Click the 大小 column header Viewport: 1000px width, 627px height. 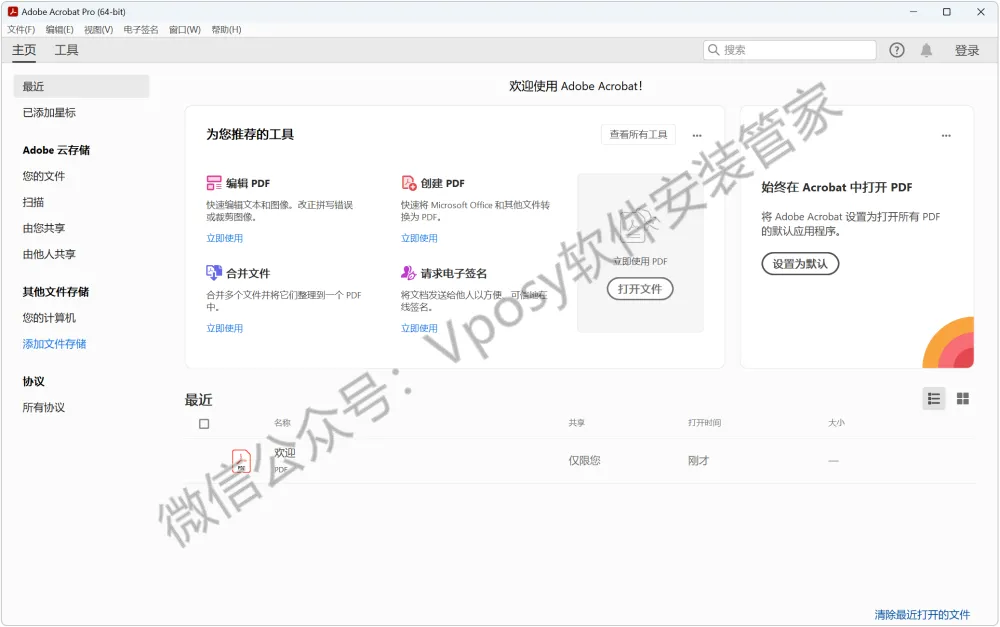pyautogui.click(x=836, y=422)
